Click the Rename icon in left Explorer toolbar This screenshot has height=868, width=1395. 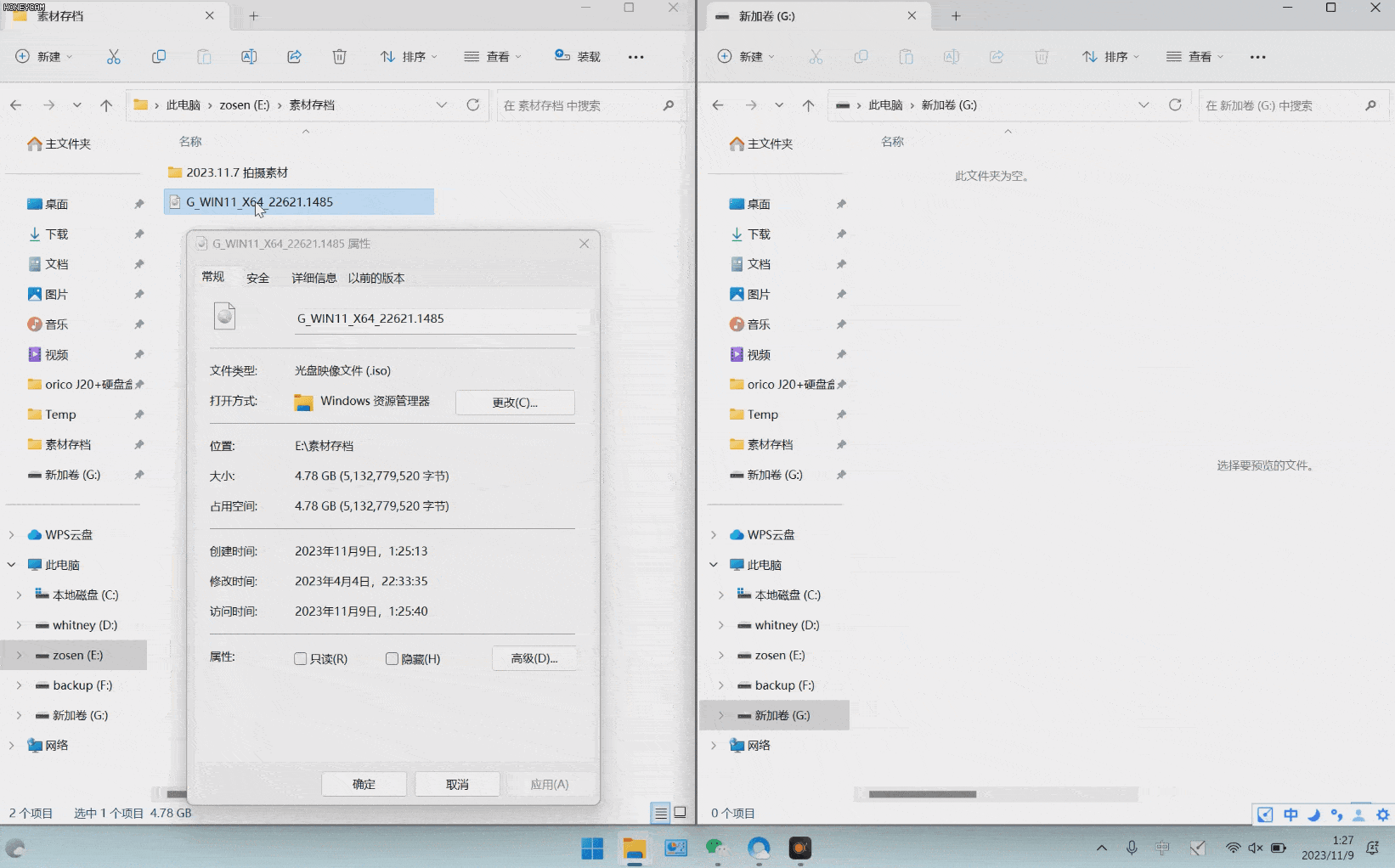tap(249, 57)
